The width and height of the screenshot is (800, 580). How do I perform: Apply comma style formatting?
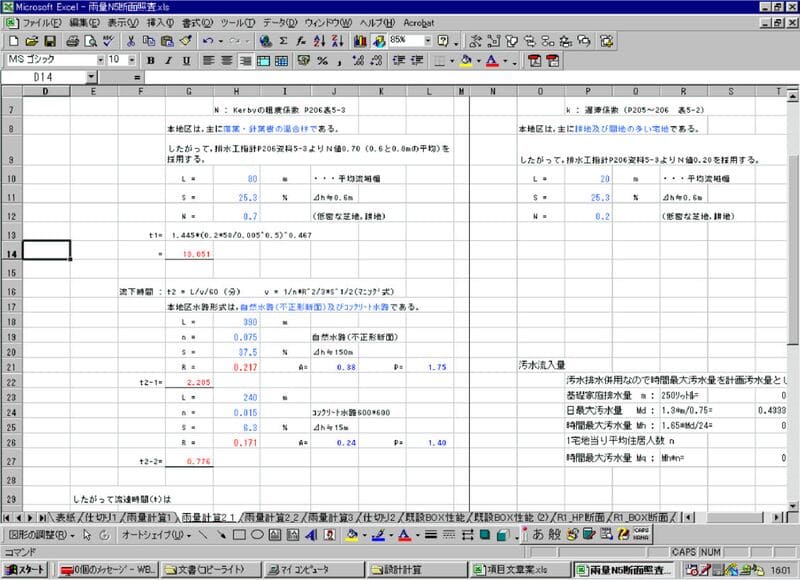(x=340, y=61)
